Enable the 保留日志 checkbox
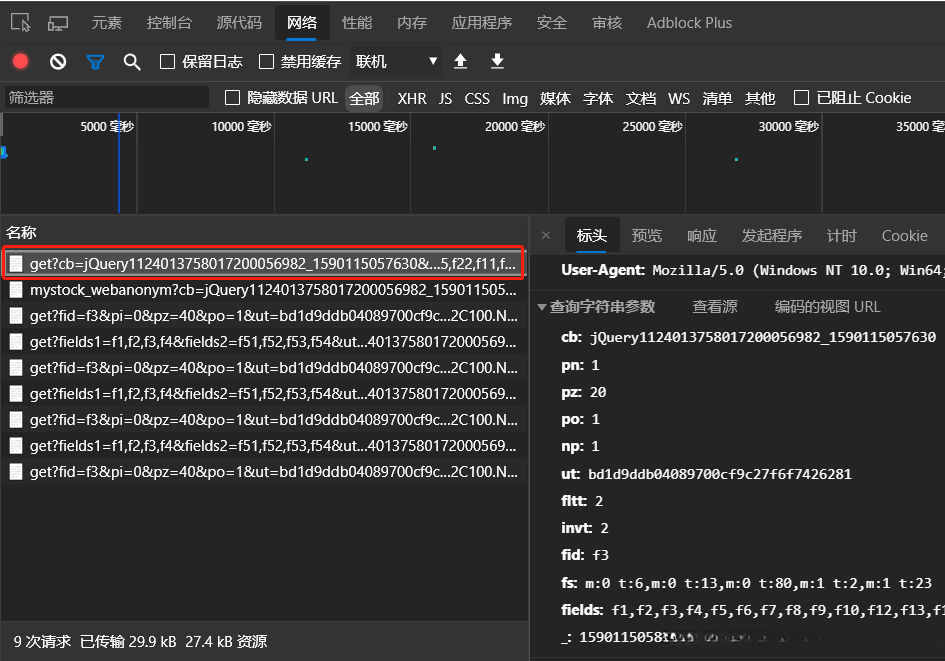This screenshot has width=945, height=661. click(x=167, y=60)
